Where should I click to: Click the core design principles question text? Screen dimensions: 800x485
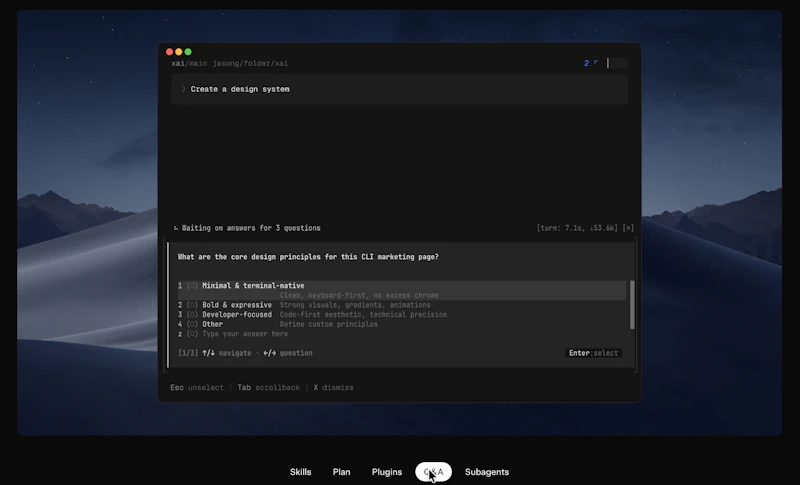(x=308, y=257)
